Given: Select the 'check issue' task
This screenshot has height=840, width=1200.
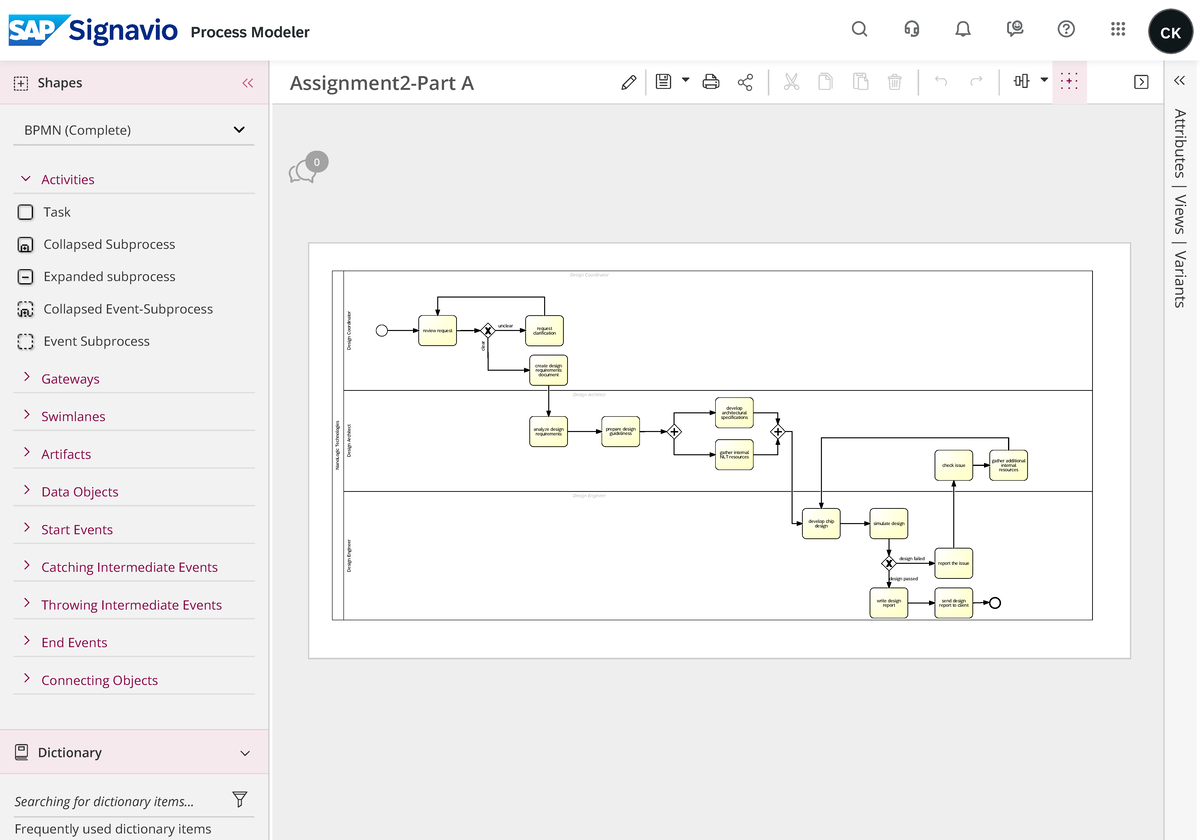Looking at the screenshot, I should coord(953,465).
